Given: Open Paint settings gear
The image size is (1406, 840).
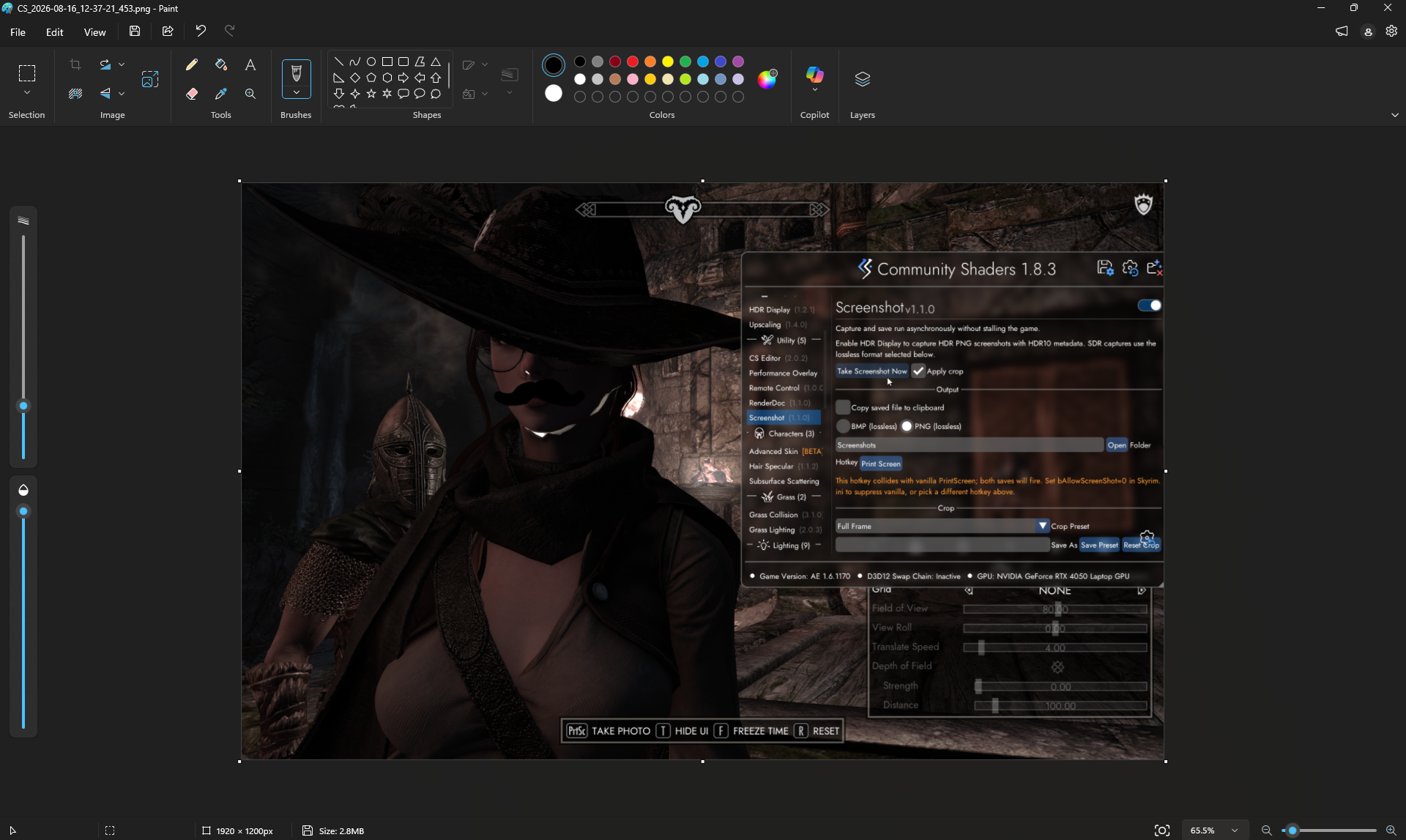Looking at the screenshot, I should 1391,31.
